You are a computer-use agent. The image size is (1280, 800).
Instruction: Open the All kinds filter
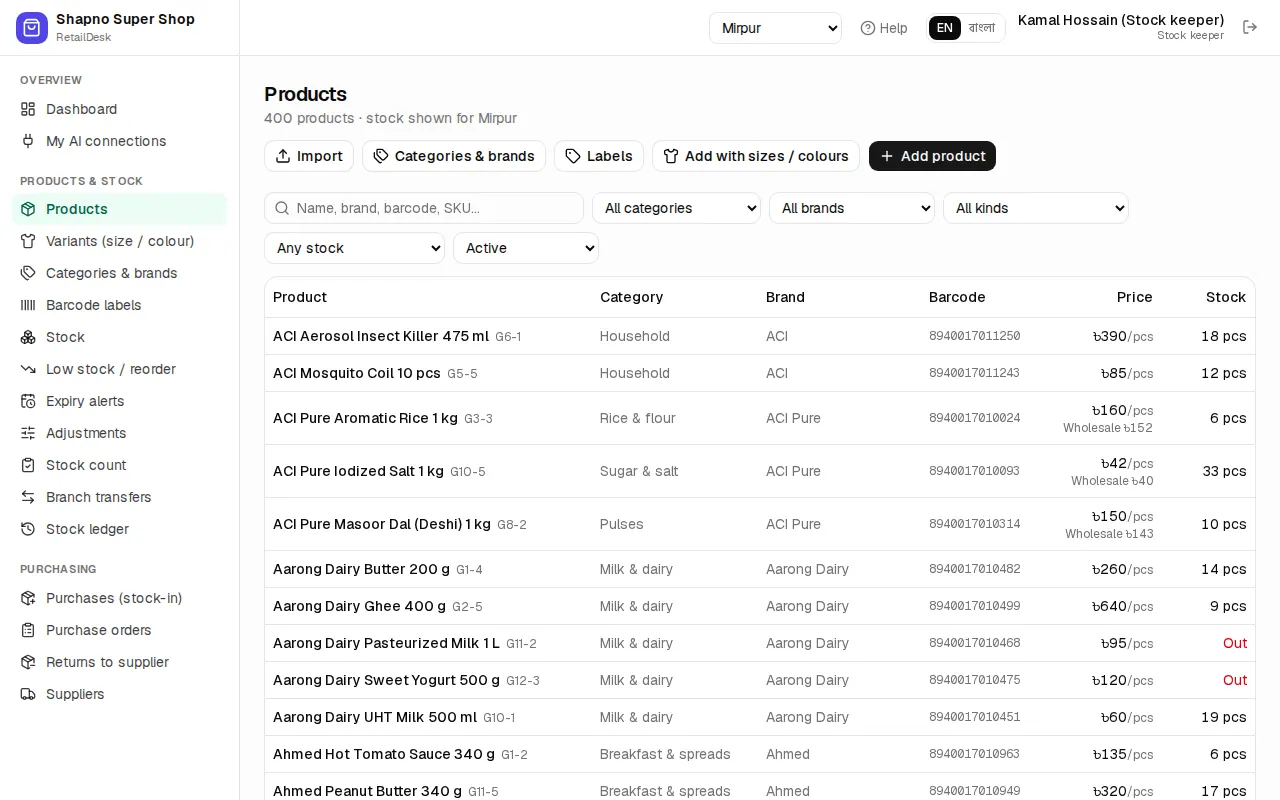1036,208
